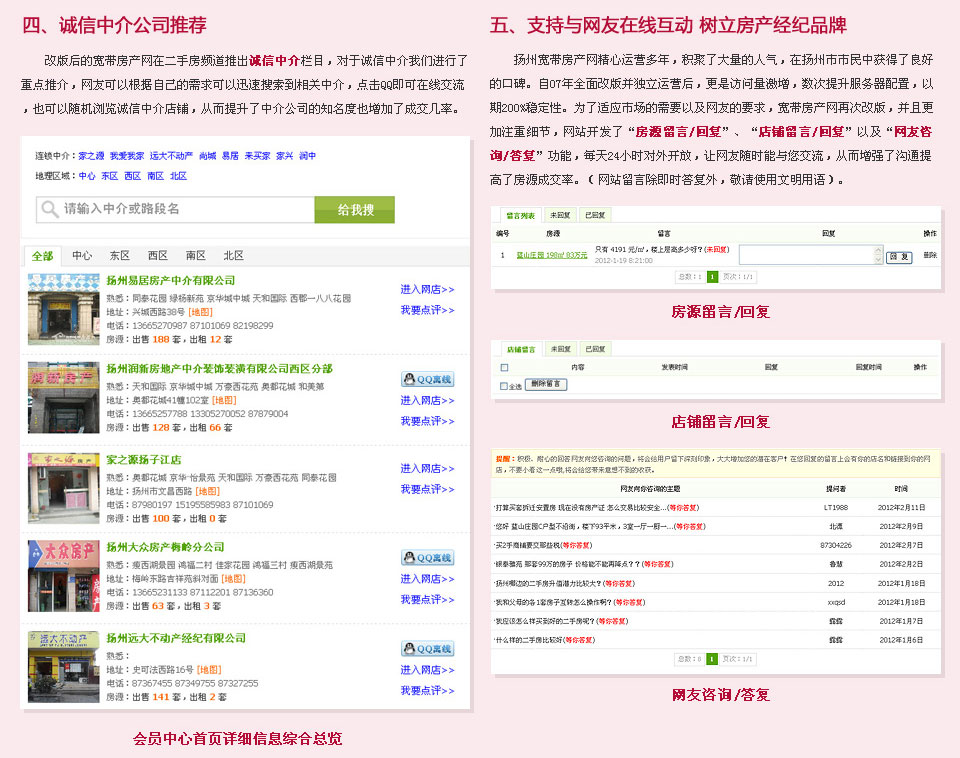The width and height of the screenshot is (960, 758).
Task: Click QQ离线 icon for 扬州润新房地产 listing
Action: (428, 379)
